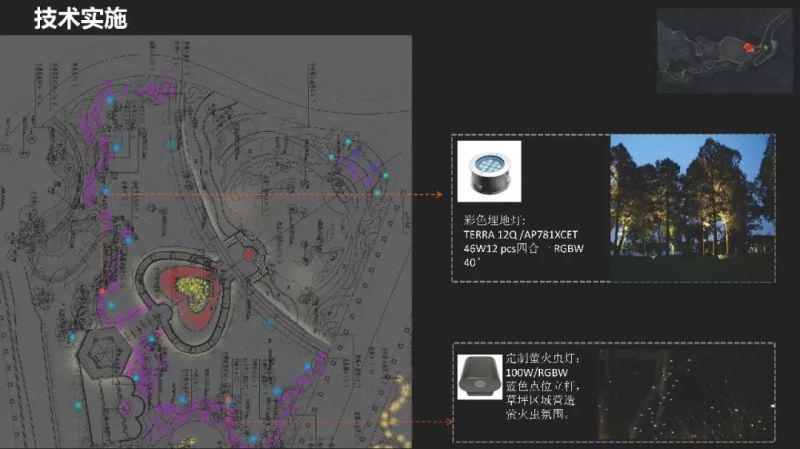
Task: Click the red highlight in the site overview minimap
Action: click(748, 46)
